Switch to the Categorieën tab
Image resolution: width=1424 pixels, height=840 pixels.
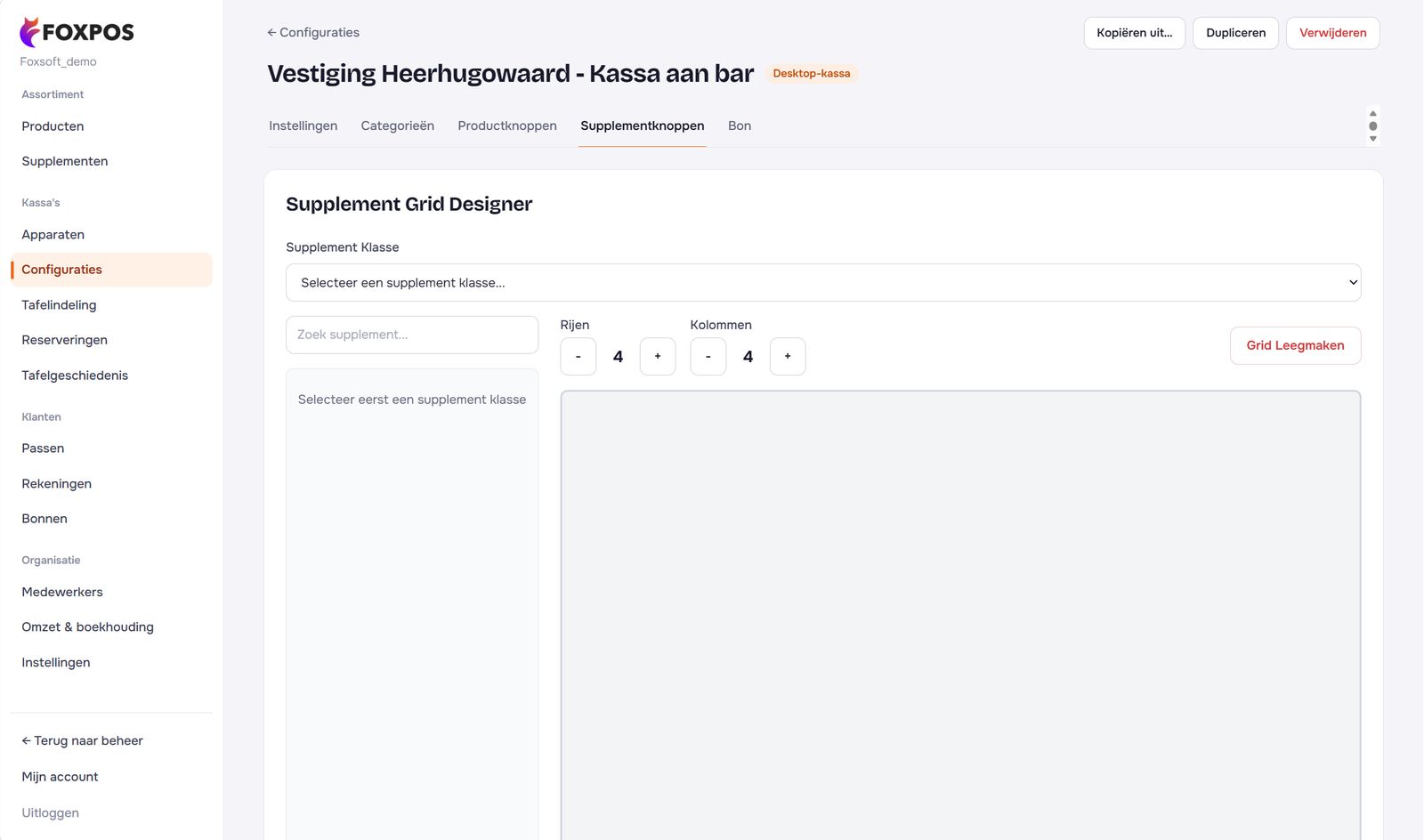tap(398, 126)
